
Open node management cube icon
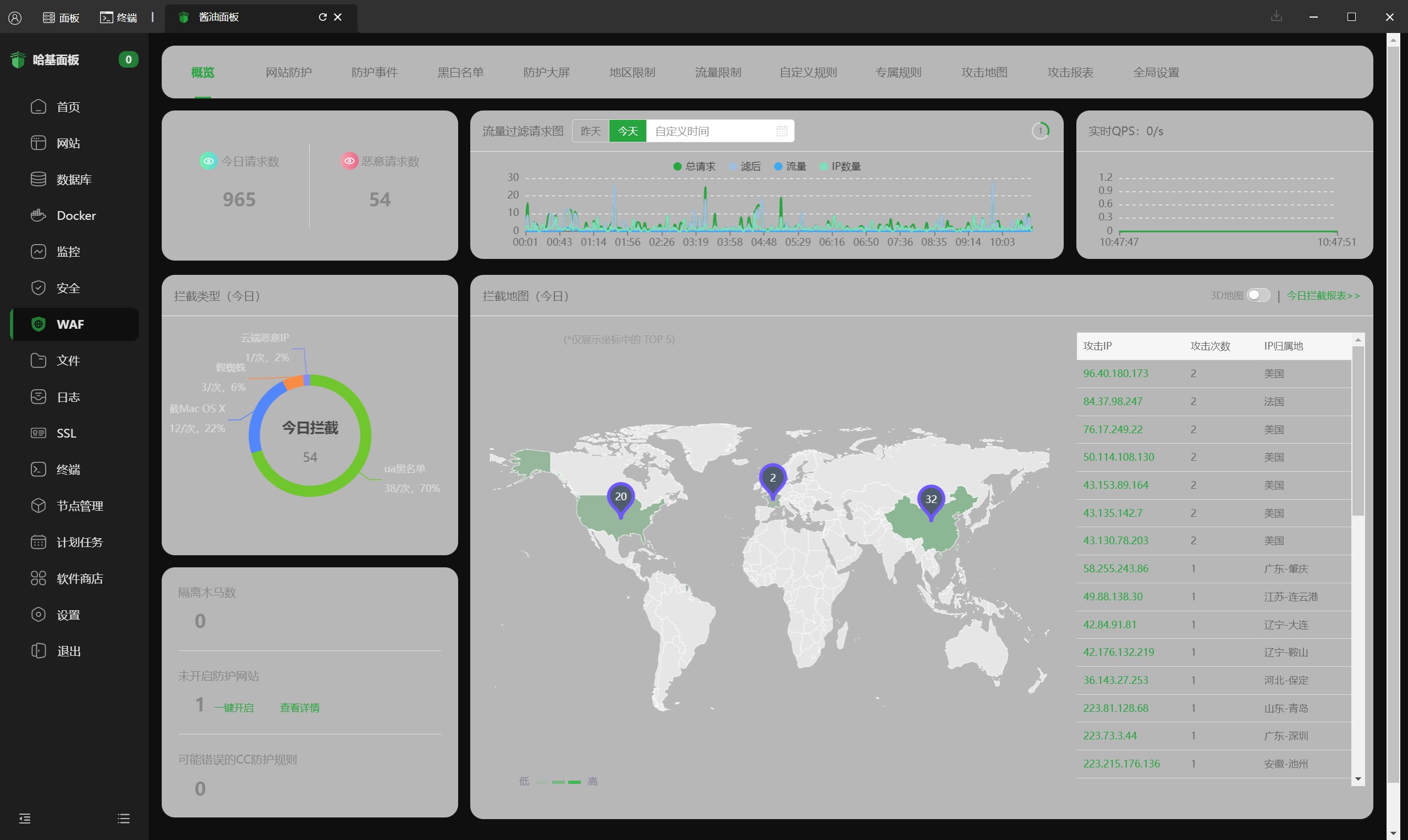38,505
